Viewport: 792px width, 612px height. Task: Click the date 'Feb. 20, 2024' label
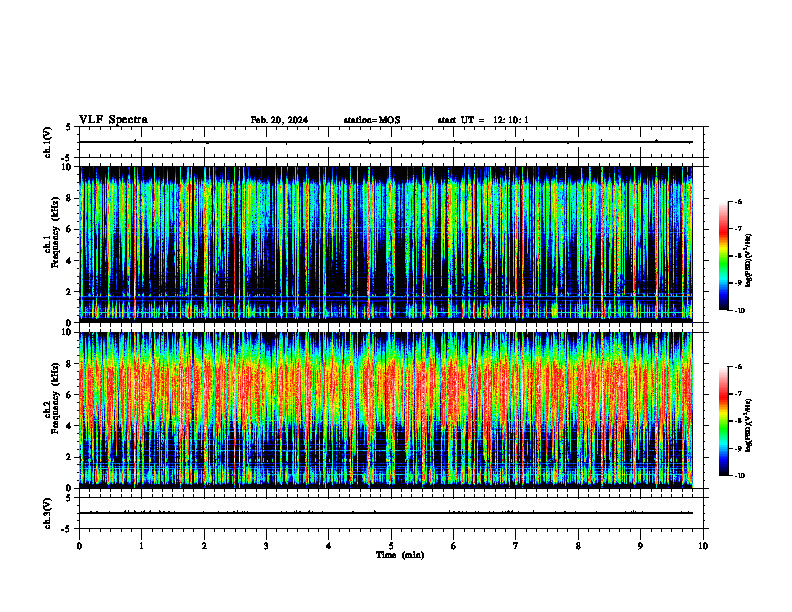coord(279,120)
